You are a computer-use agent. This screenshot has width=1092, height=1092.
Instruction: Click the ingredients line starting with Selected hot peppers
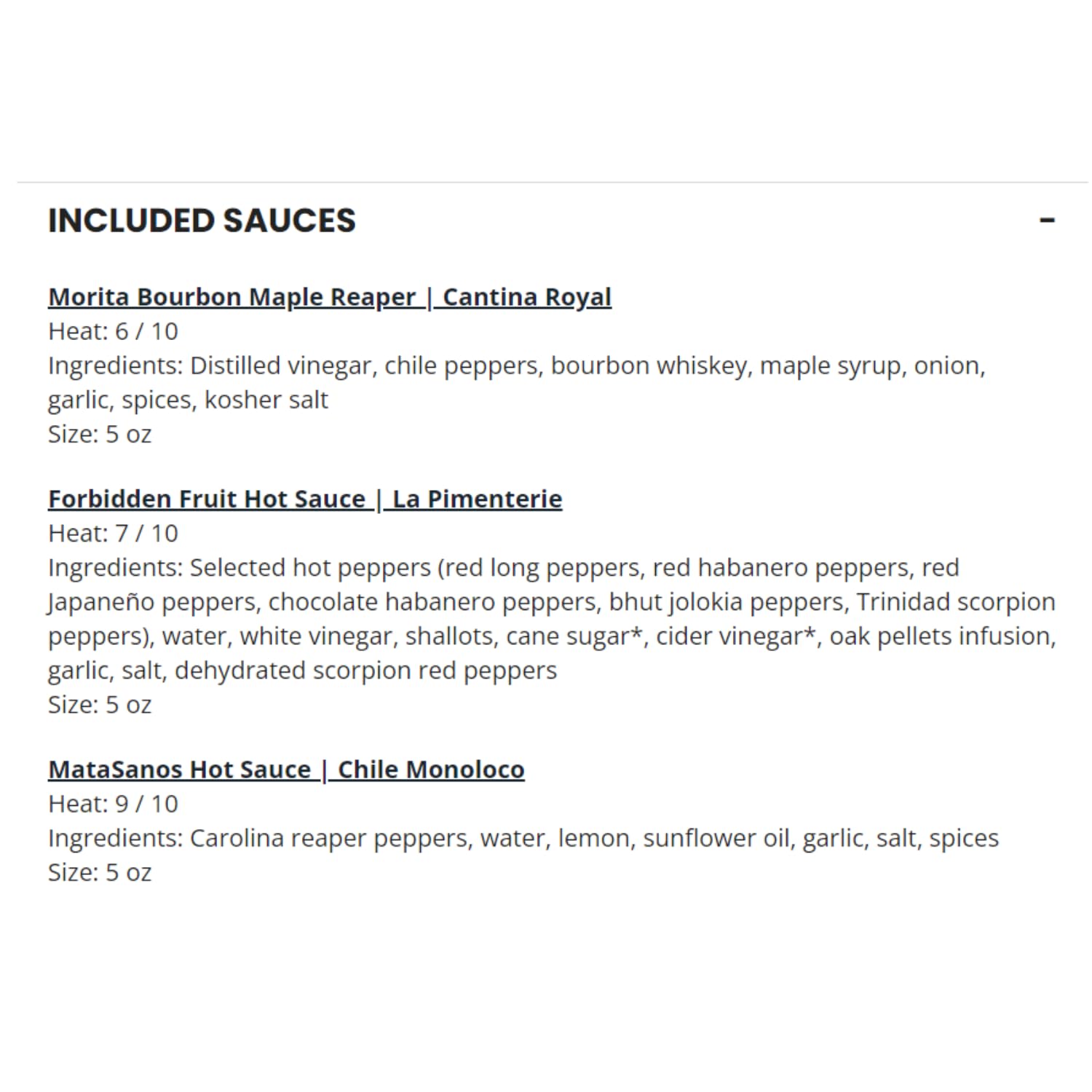504,569
